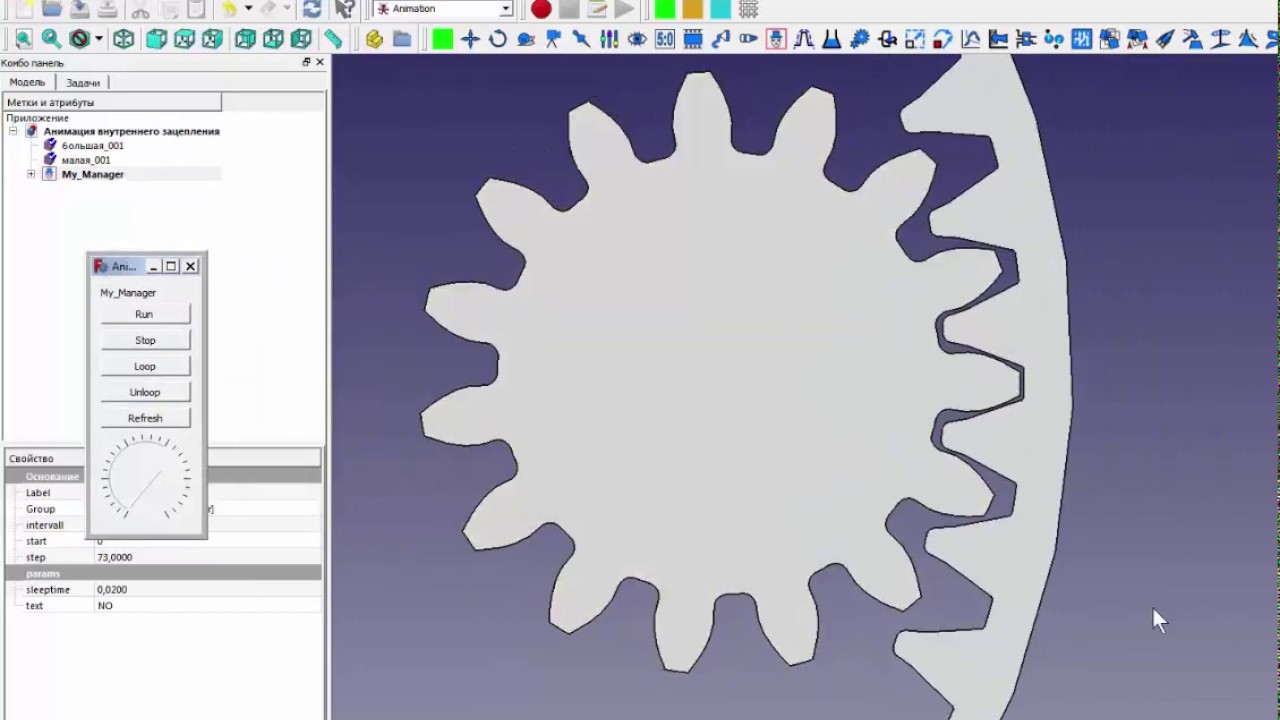This screenshot has height=720, width=1280.
Task: Click the yellow Part creation icon
Action: pyautogui.click(x=374, y=39)
